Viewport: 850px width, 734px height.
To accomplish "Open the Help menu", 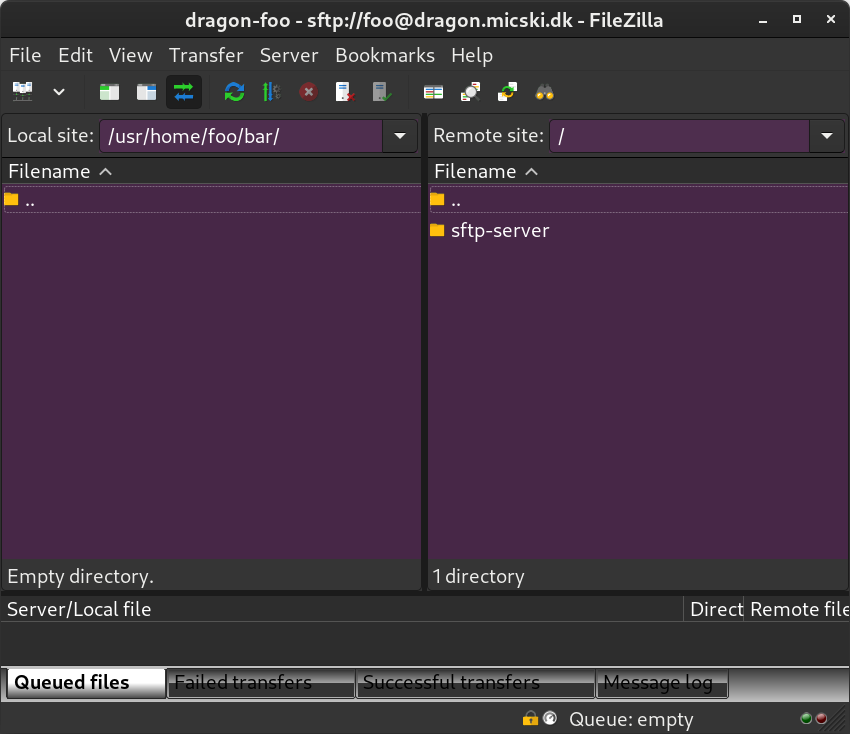I will point(472,55).
